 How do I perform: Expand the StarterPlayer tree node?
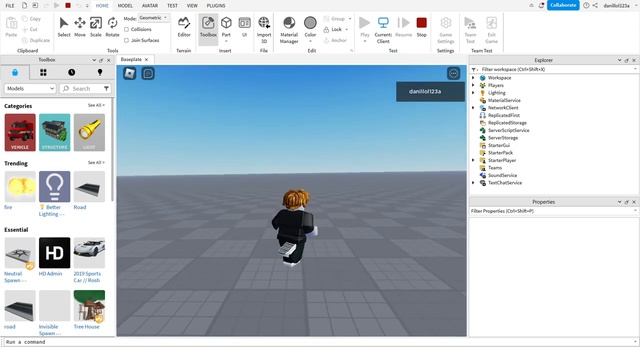[x=473, y=160]
